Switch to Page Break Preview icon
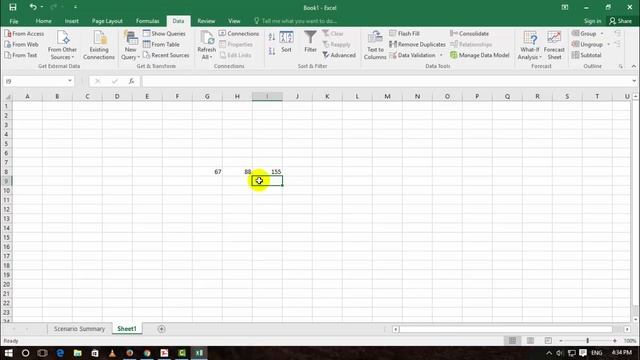Image resolution: width=640 pixels, height=360 pixels. 548,340
